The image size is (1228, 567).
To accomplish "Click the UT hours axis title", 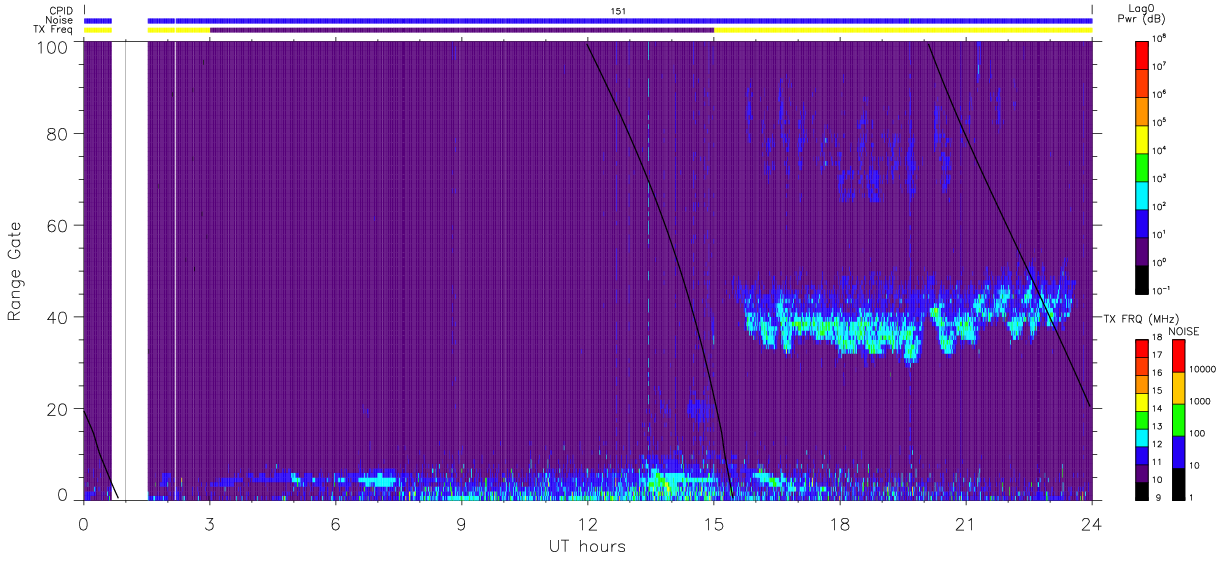I will (587, 547).
